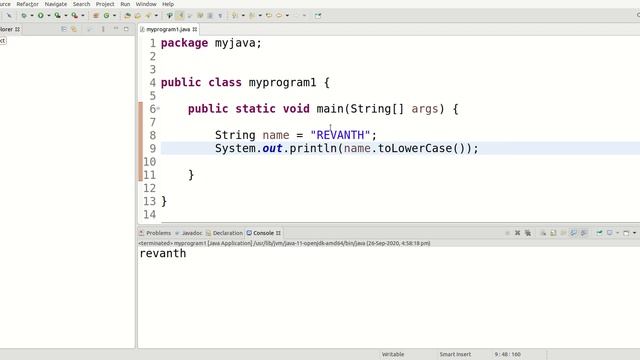
Task: Switch to the Javadoc tab
Action: coord(189,233)
